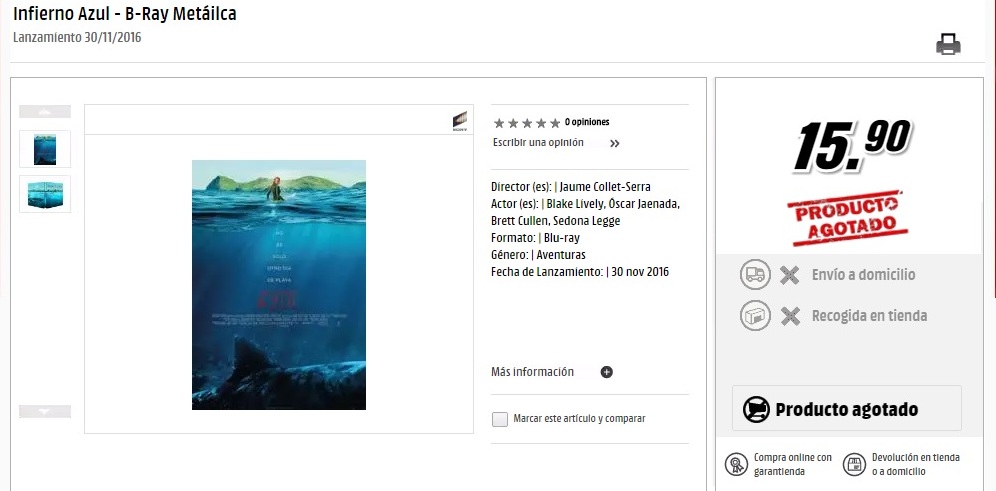The image size is (996, 491).
Task: Expand Más información with plus icon
Action: [x=607, y=372]
